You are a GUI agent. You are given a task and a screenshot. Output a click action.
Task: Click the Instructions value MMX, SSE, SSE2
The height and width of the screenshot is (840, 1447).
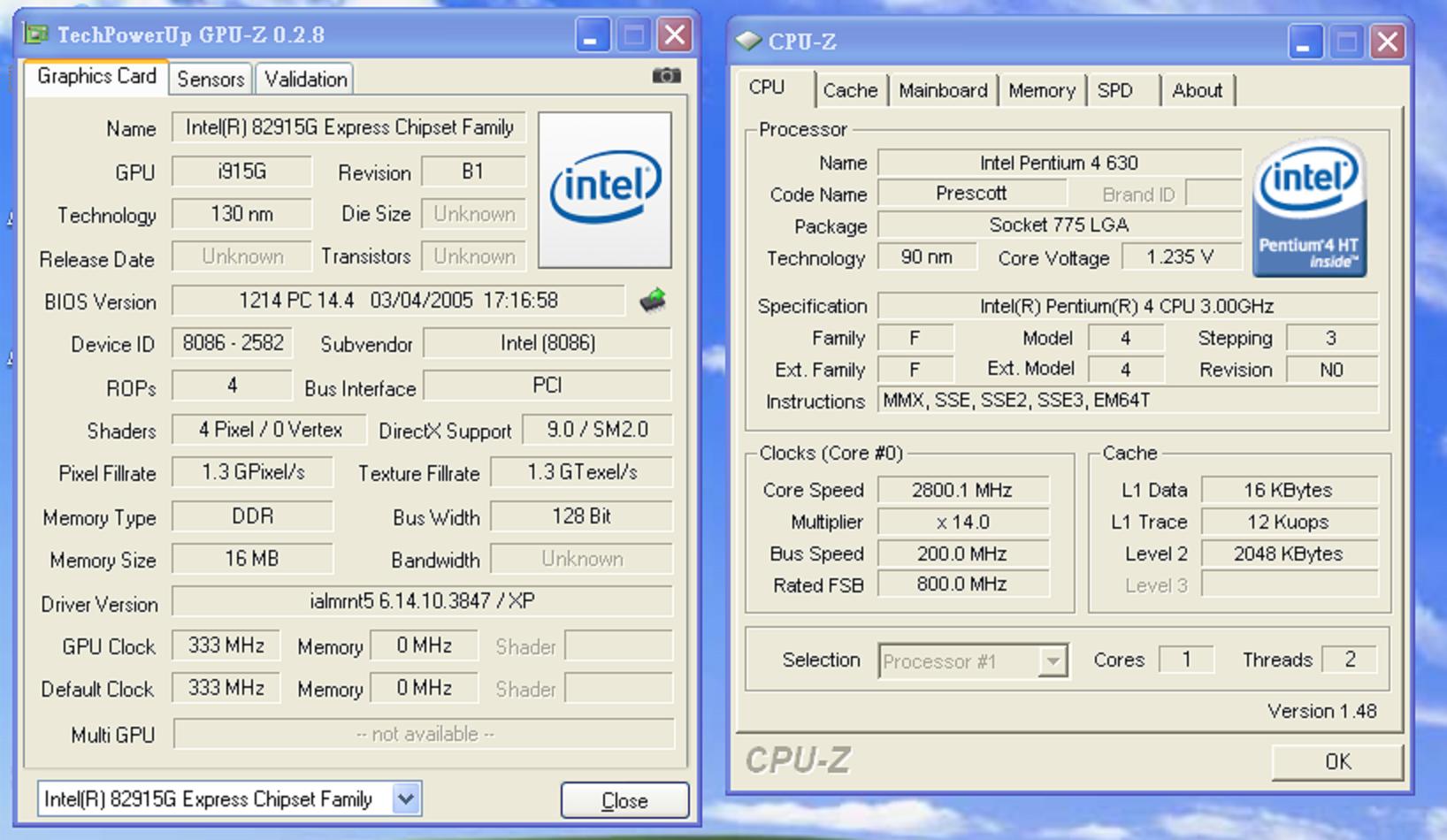tap(1128, 401)
